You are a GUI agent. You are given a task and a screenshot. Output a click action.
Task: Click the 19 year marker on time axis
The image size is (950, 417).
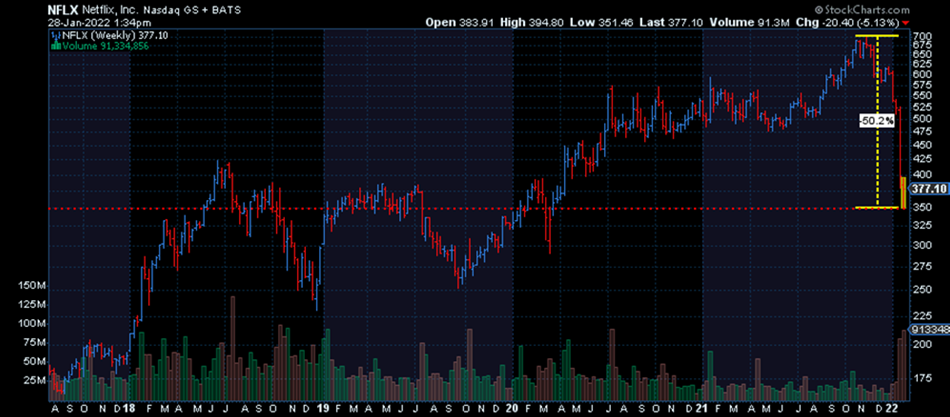(x=324, y=408)
